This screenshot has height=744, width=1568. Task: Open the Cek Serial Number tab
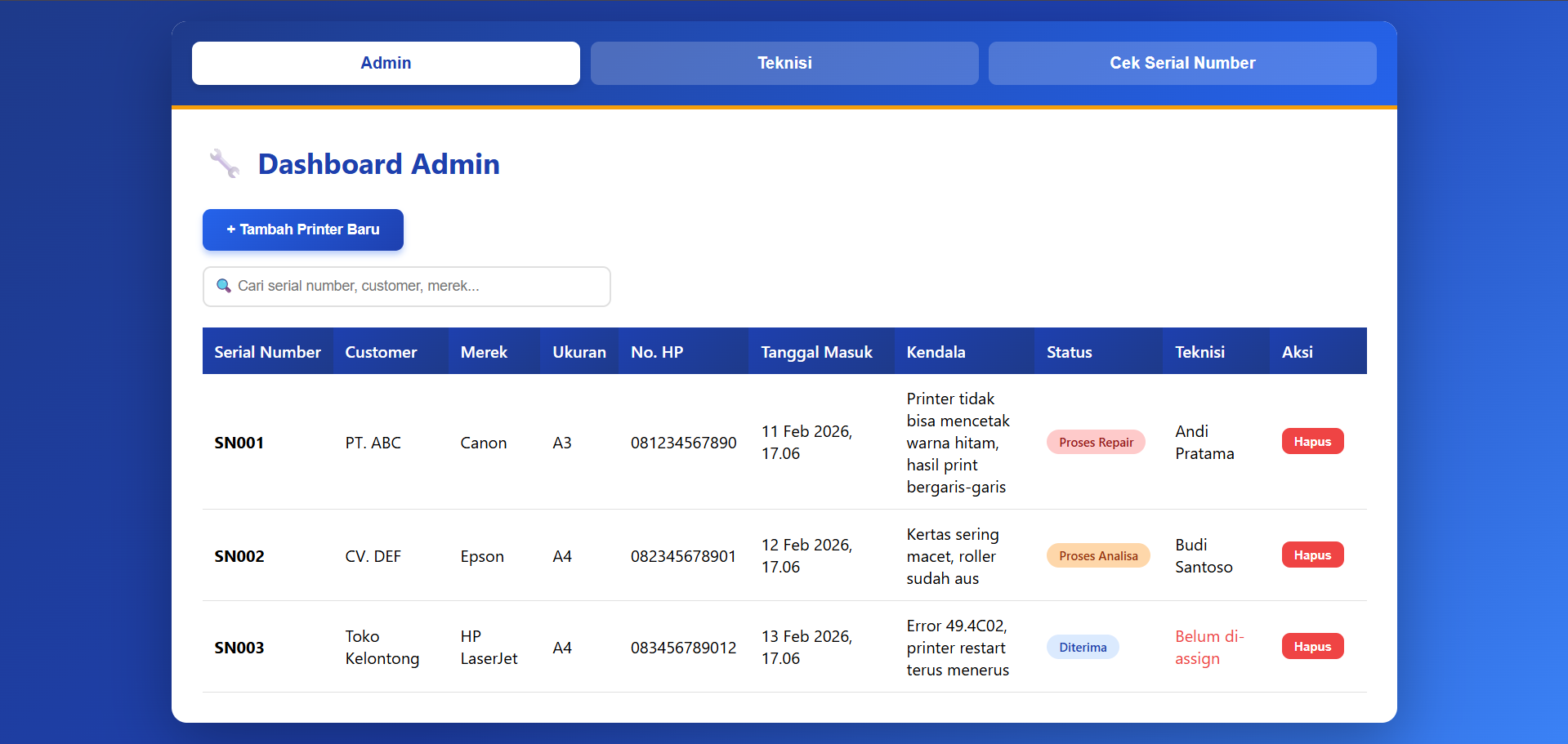point(1182,63)
